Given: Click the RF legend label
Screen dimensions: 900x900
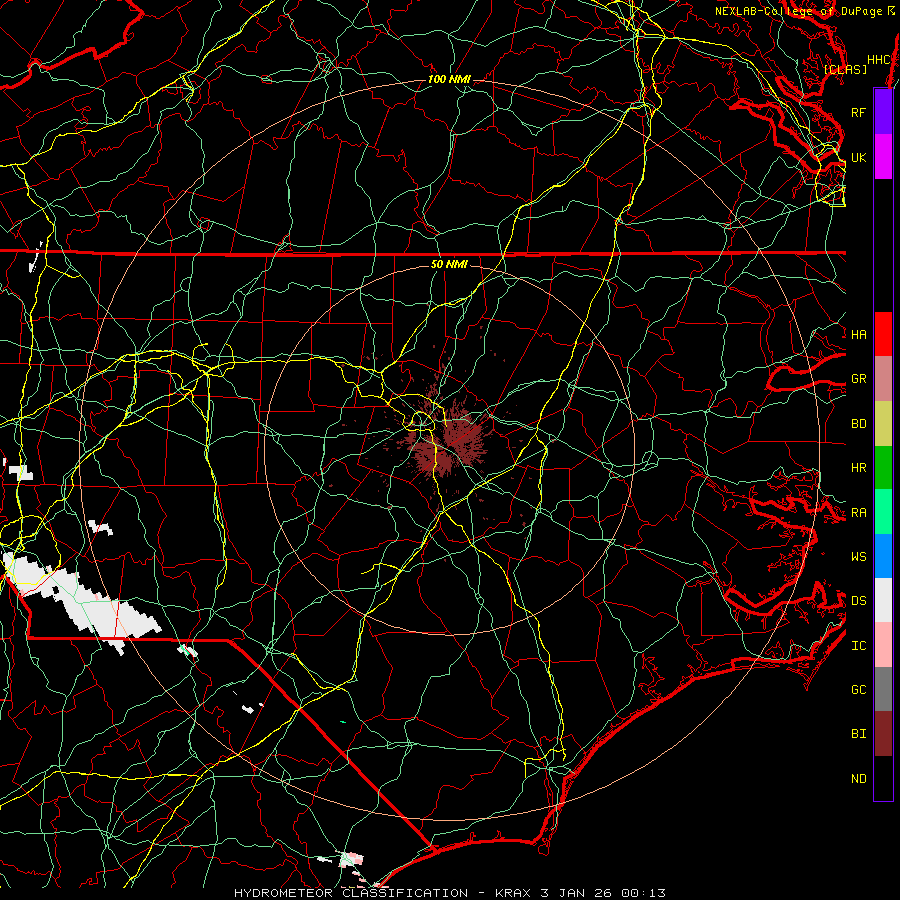Looking at the screenshot, I should pos(858,112).
